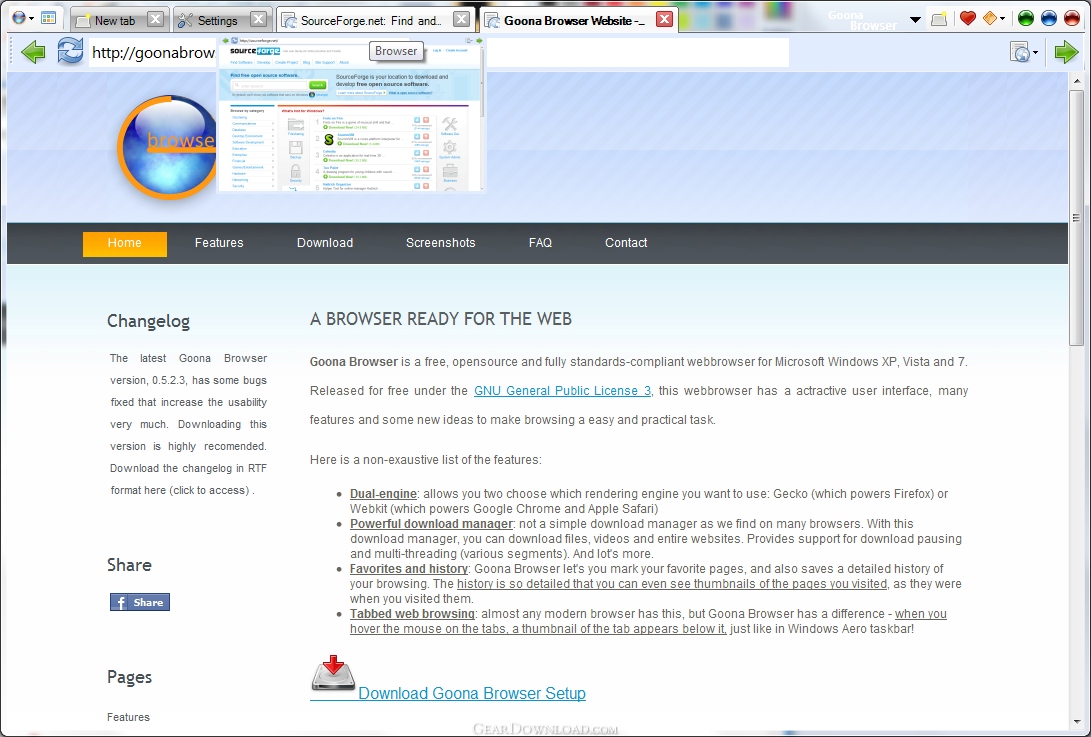The height and width of the screenshot is (737, 1091).
Task: Click the page globe tools icon
Action: click(x=1020, y=52)
